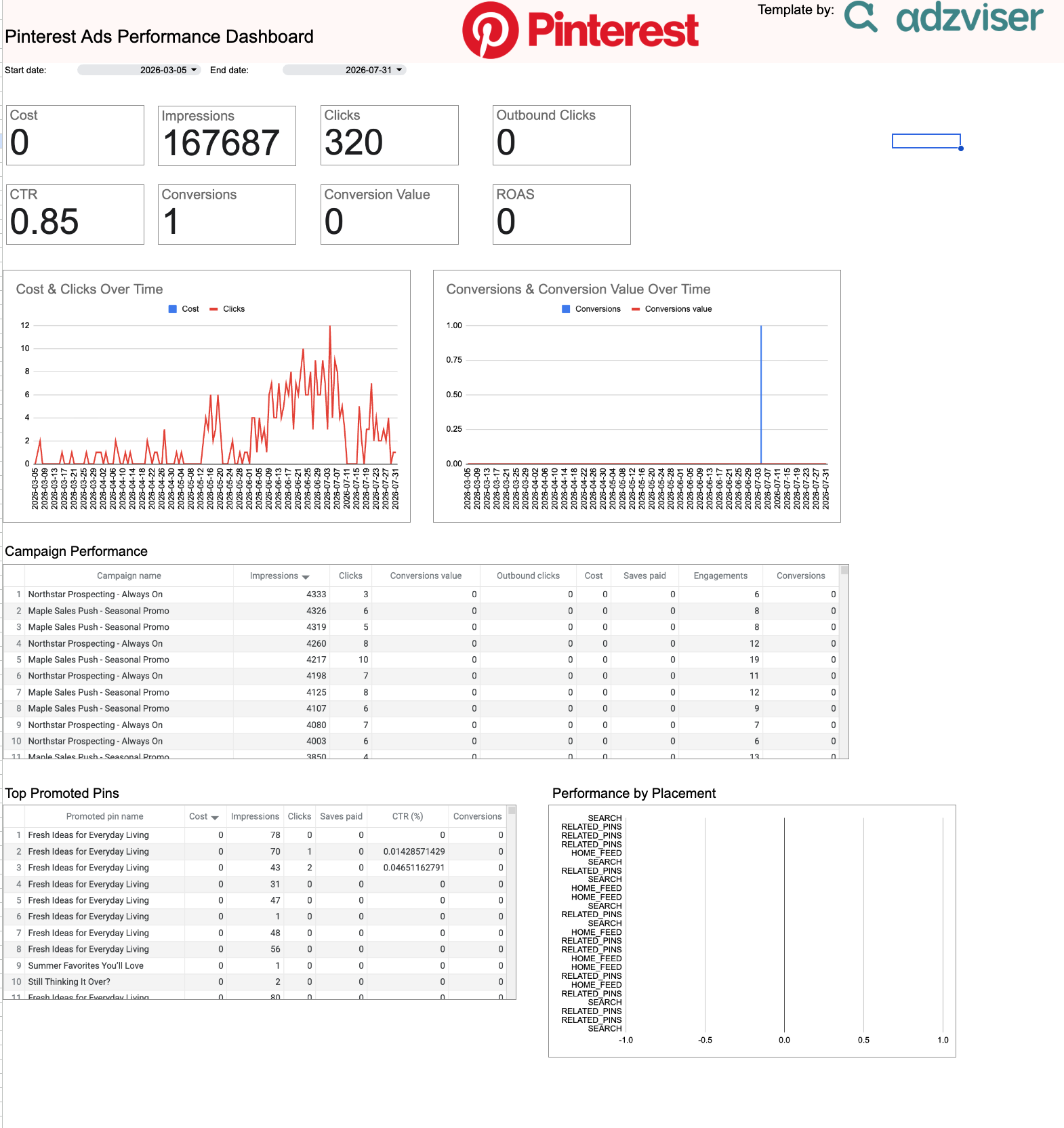Click the Pinterest Ads Performance Dashboard title
1064x1128 pixels.
pos(159,37)
